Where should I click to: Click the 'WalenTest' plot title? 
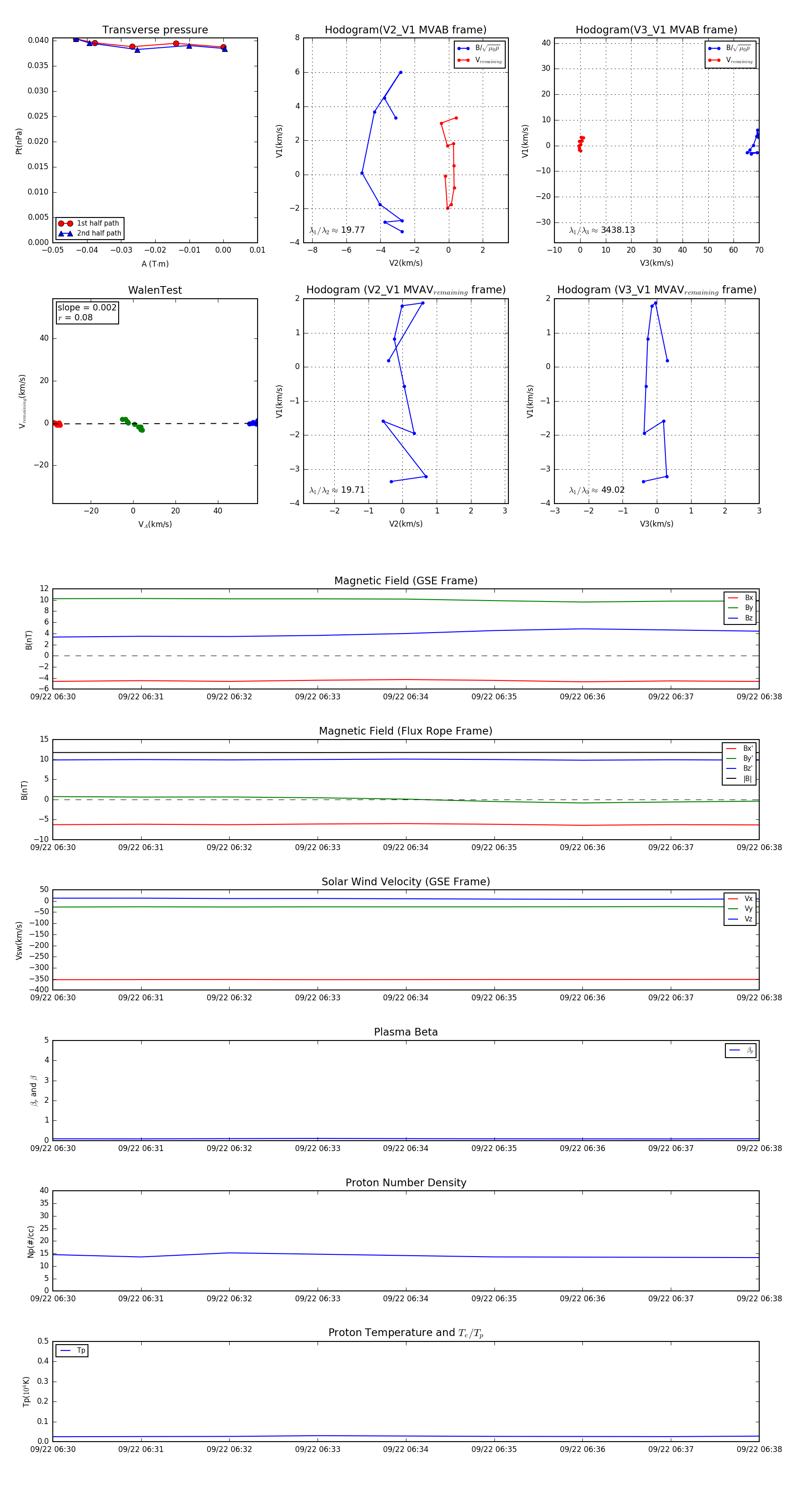pyautogui.click(x=155, y=290)
